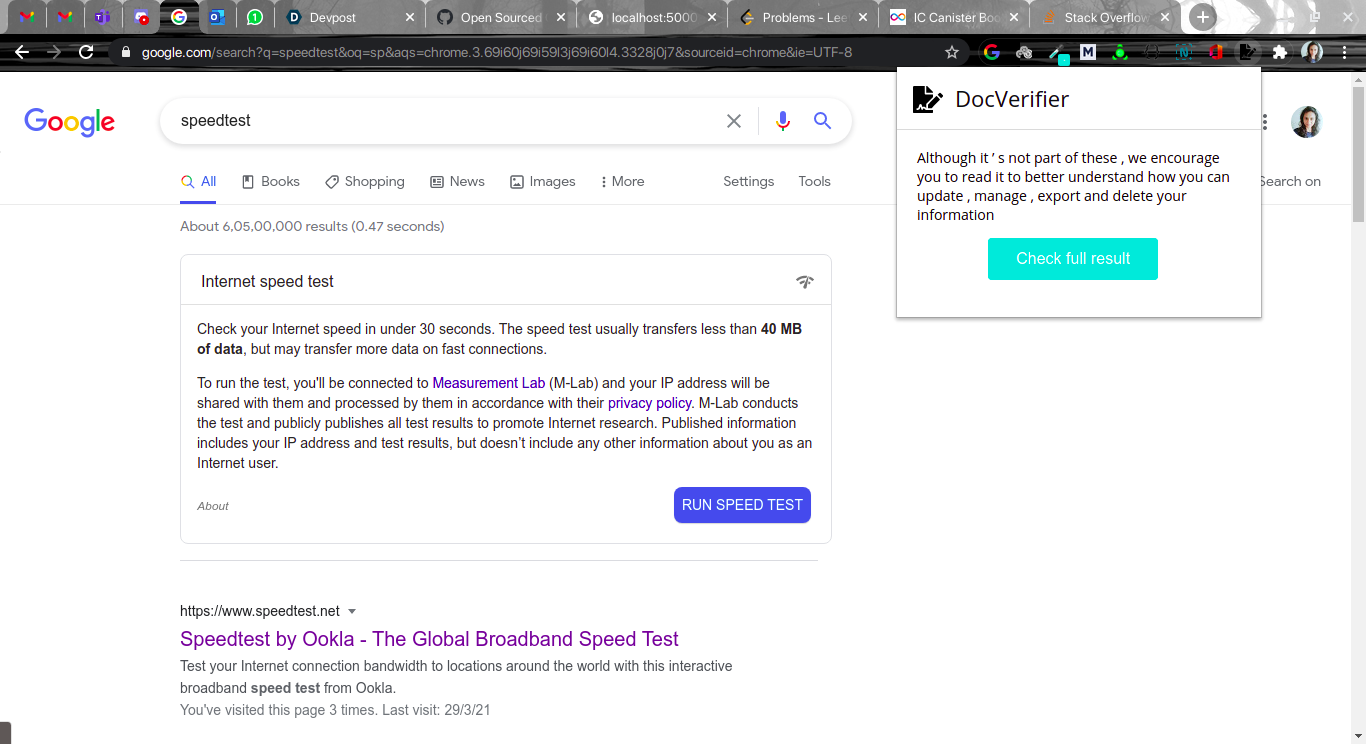Viewport: 1366px width, 744px height.
Task: Go forward to next page
Action: 54,52
